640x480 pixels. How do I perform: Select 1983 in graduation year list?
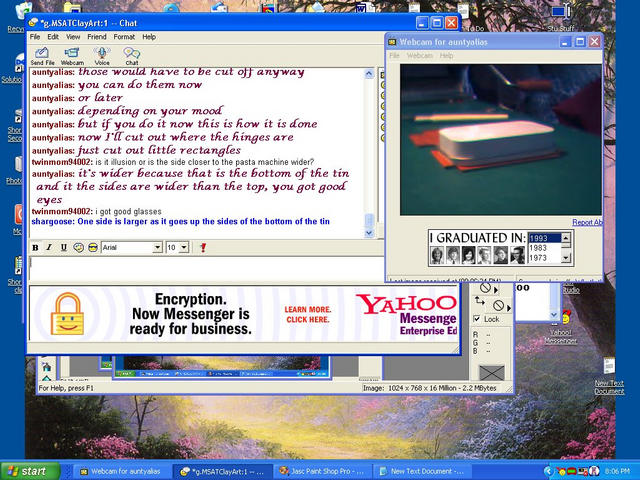pyautogui.click(x=544, y=248)
